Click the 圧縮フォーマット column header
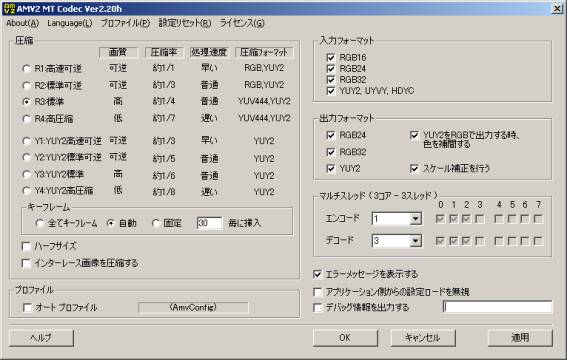Viewport: 567px width, 360px height. click(x=264, y=52)
